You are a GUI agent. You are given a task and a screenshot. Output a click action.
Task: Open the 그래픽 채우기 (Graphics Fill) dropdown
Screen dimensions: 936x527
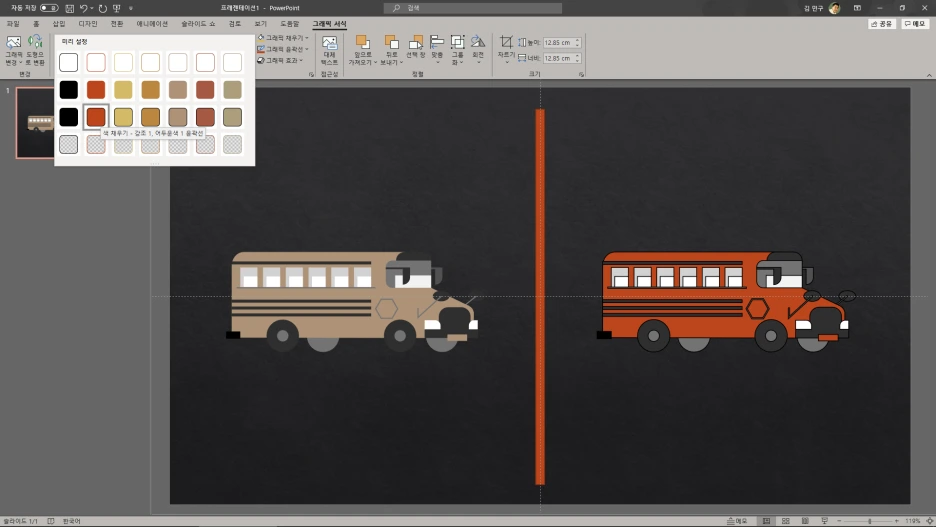pyautogui.click(x=283, y=38)
